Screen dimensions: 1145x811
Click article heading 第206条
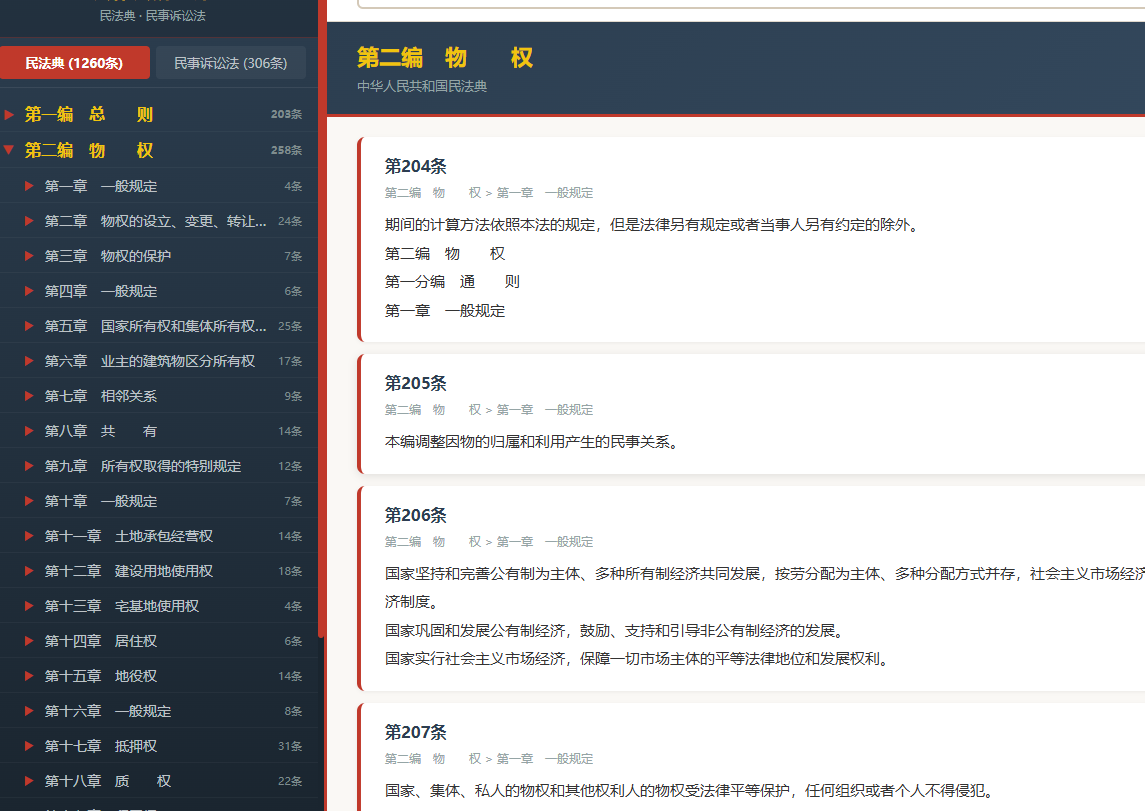[x=416, y=515]
